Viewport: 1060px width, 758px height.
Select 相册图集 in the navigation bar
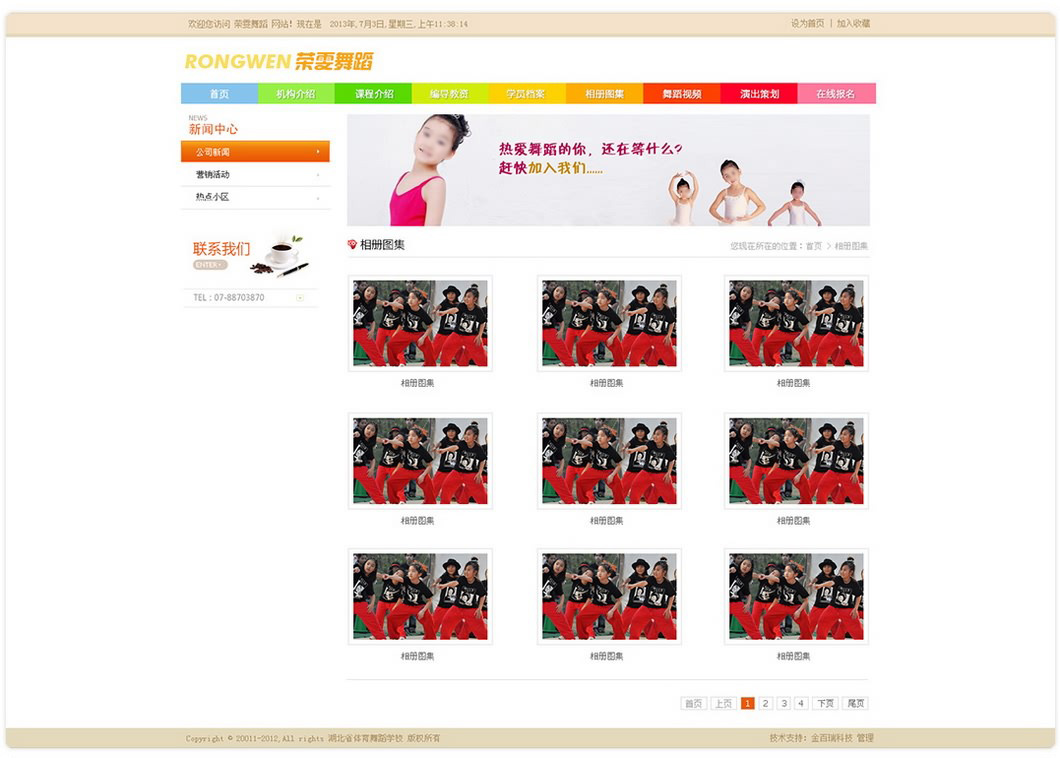pyautogui.click(x=604, y=93)
